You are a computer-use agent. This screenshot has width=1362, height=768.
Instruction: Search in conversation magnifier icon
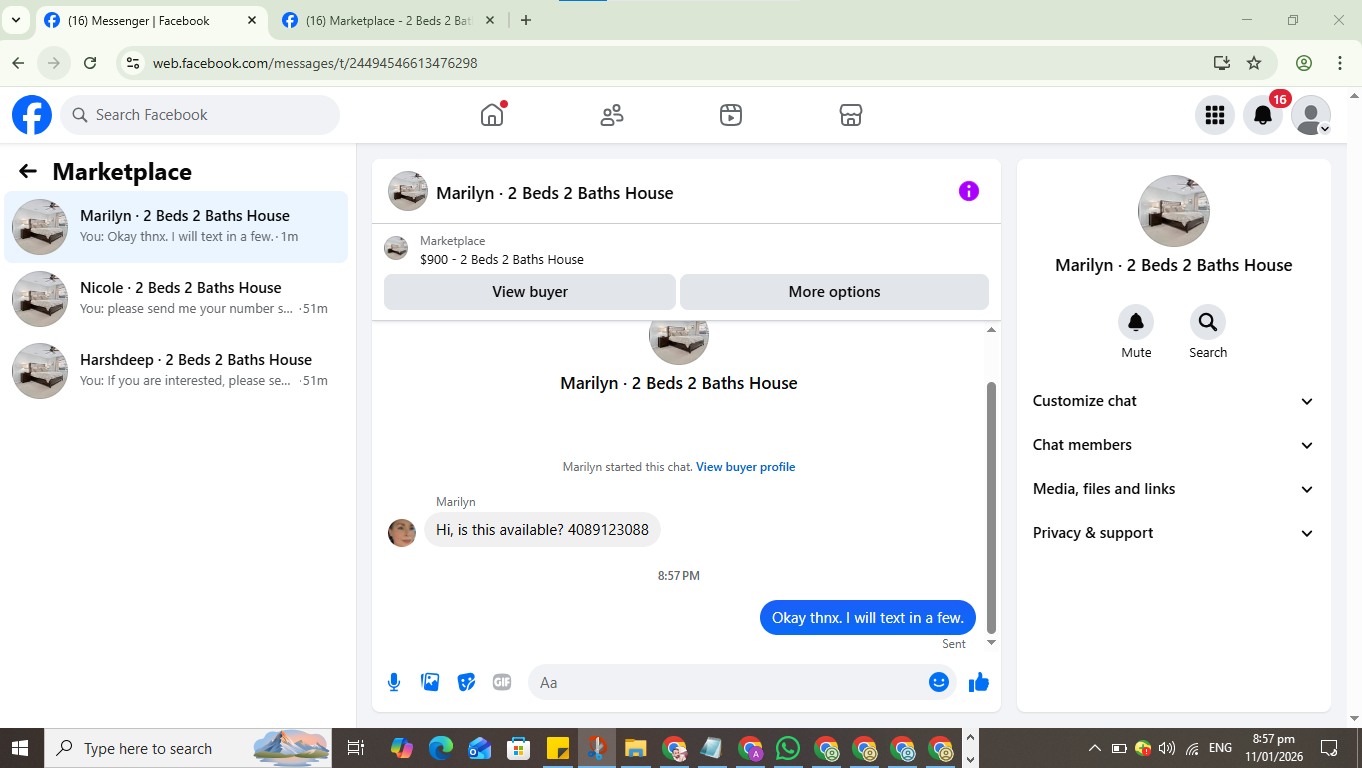1208,322
